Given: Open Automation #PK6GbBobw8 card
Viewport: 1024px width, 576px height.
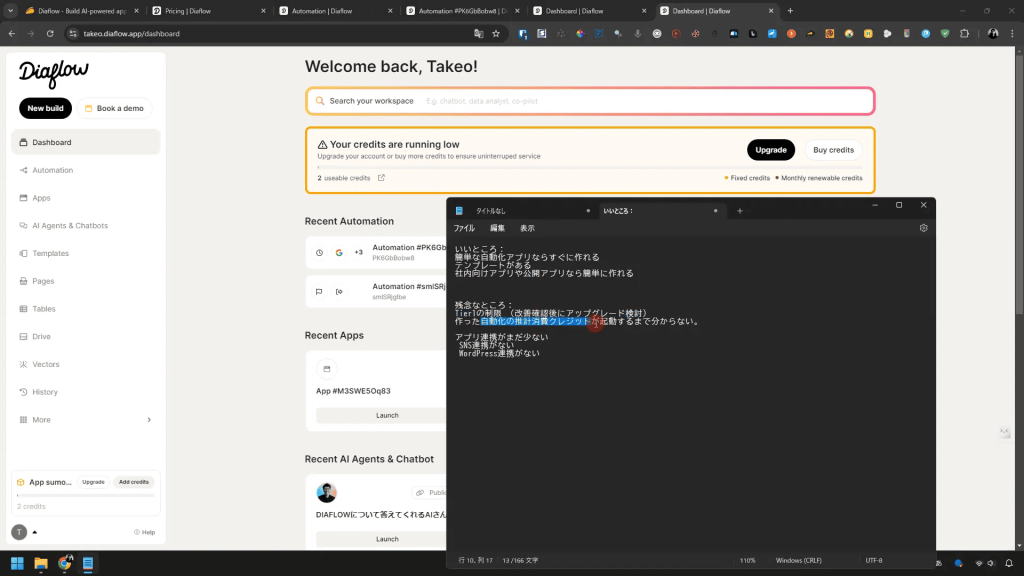Looking at the screenshot, I should (376, 252).
